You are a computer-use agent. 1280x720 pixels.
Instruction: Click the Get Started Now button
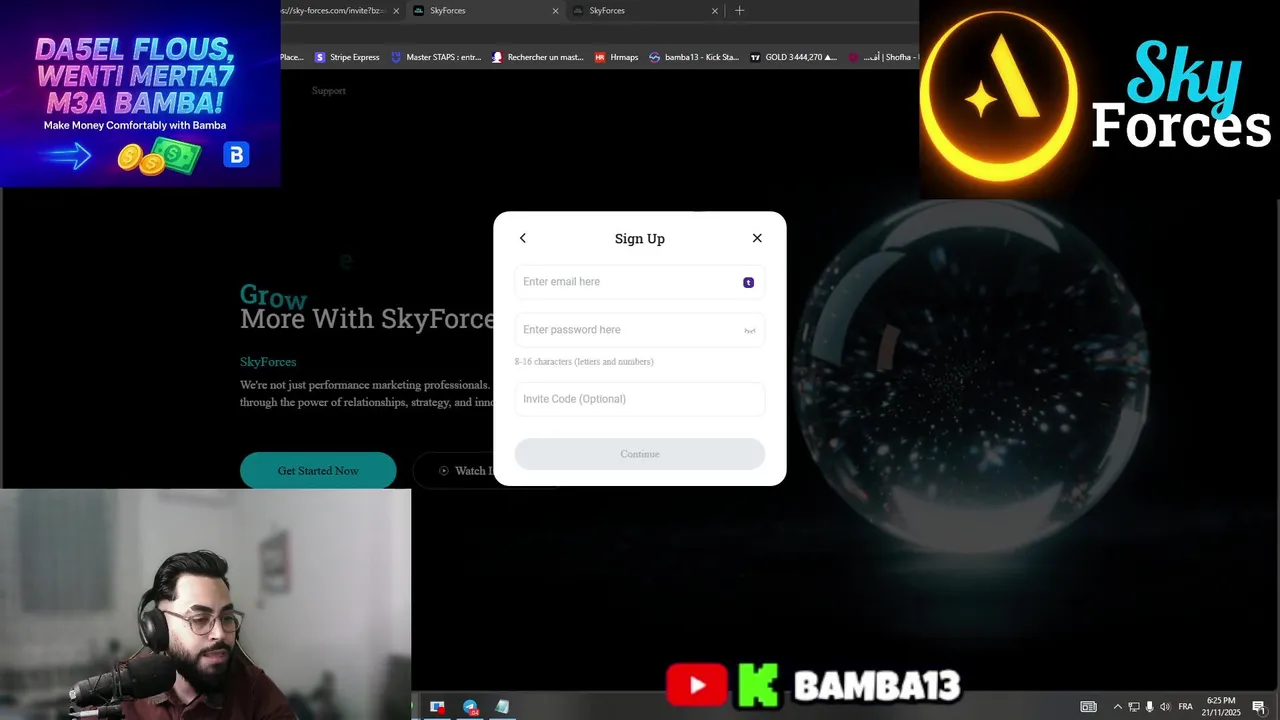[x=318, y=470]
